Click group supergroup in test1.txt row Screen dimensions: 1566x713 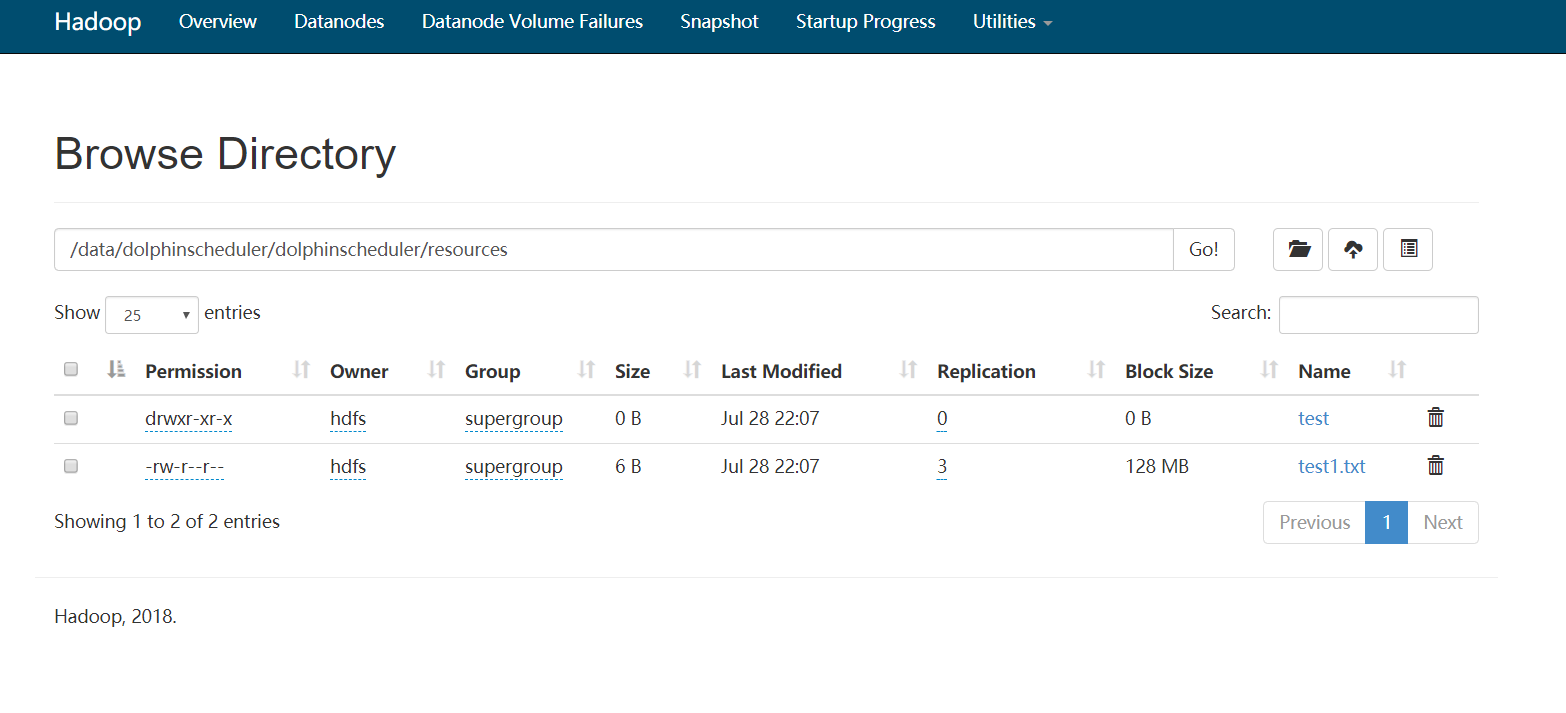point(514,466)
